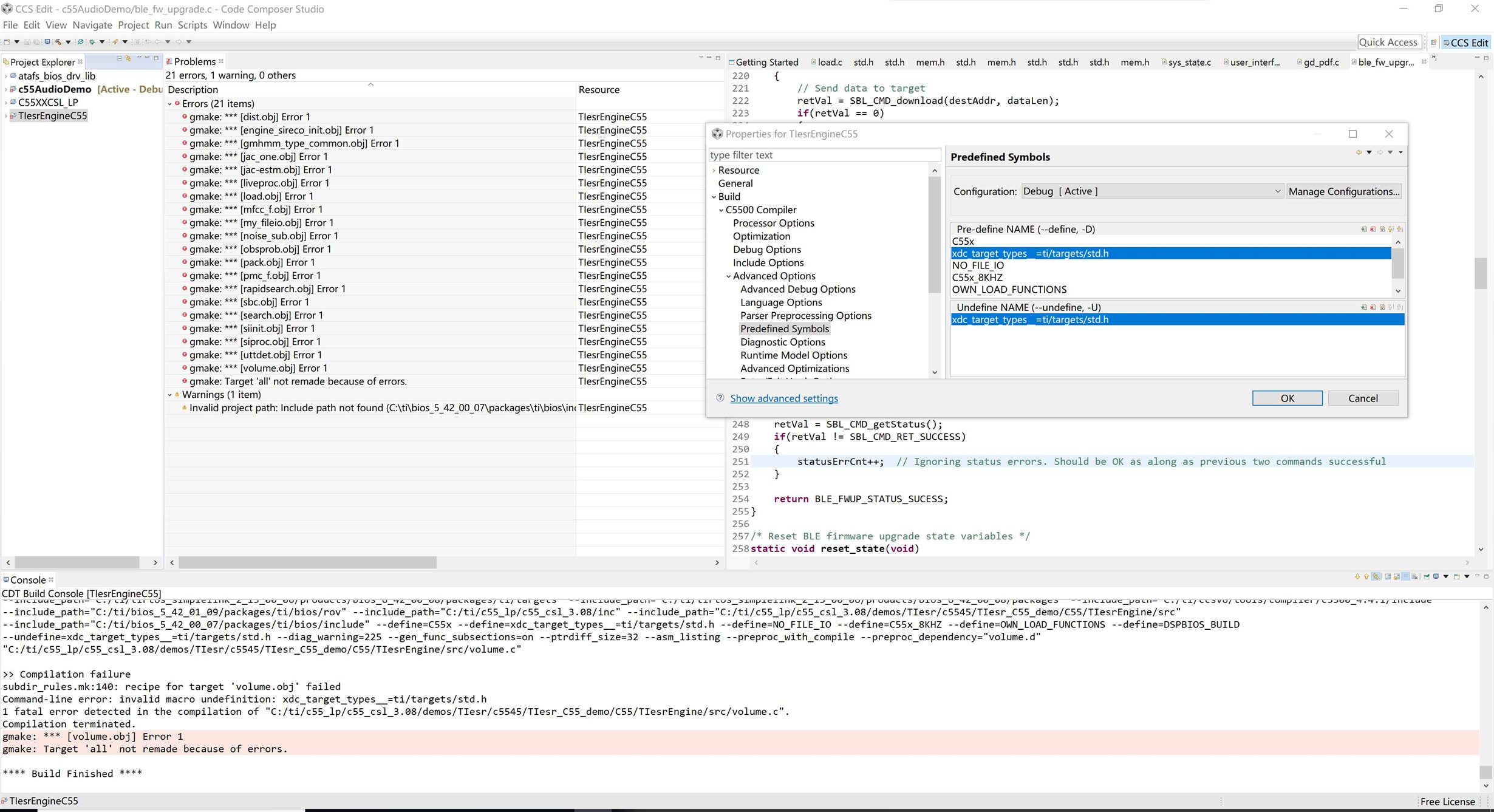Click the Build hammer icon in toolbar
1494x812 pixels.
[58, 42]
